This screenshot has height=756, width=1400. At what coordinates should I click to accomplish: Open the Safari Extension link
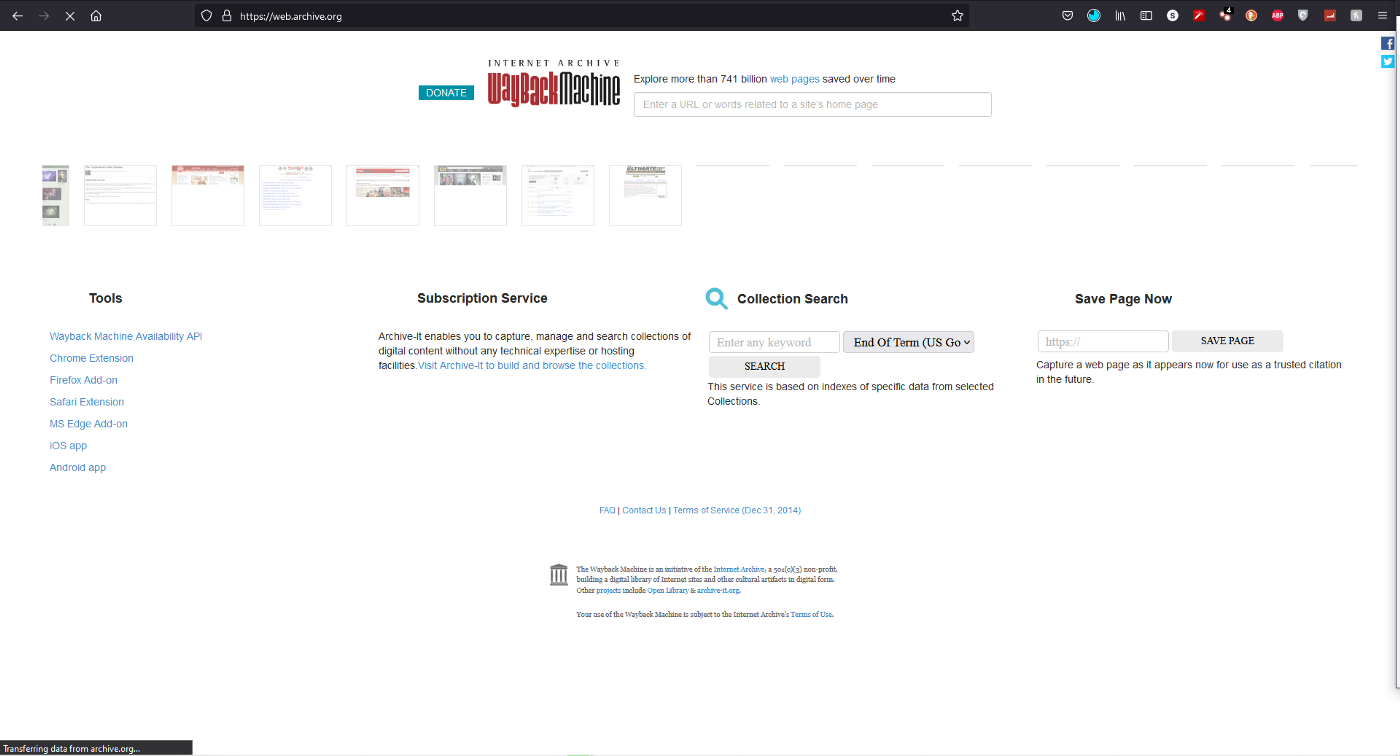pyautogui.click(x=87, y=402)
